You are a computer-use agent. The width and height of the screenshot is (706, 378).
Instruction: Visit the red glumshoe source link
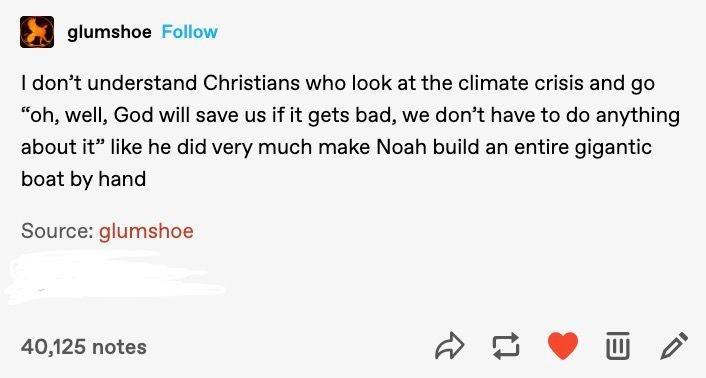[x=146, y=231]
